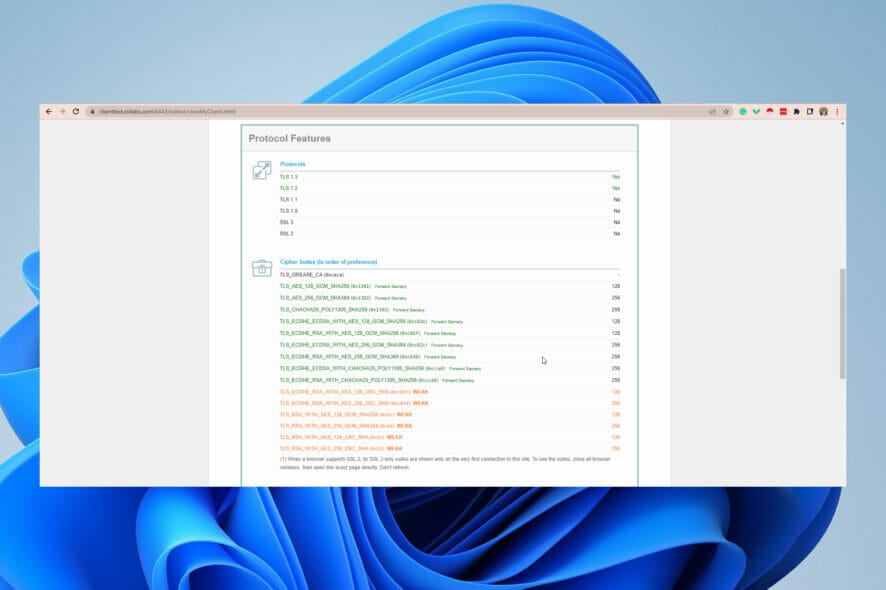Select TLS_ECDHE_RSA_WITH_AES_128_GCM_SHA256 cipher
886x590 pixels.
(450, 333)
